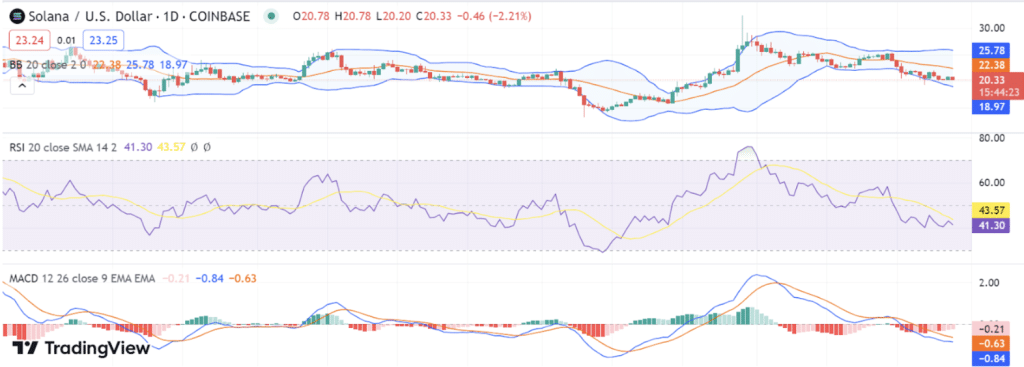Click the orange 22.38 price scale label
Image resolution: width=1024 pixels, height=367 pixels.
(x=992, y=65)
